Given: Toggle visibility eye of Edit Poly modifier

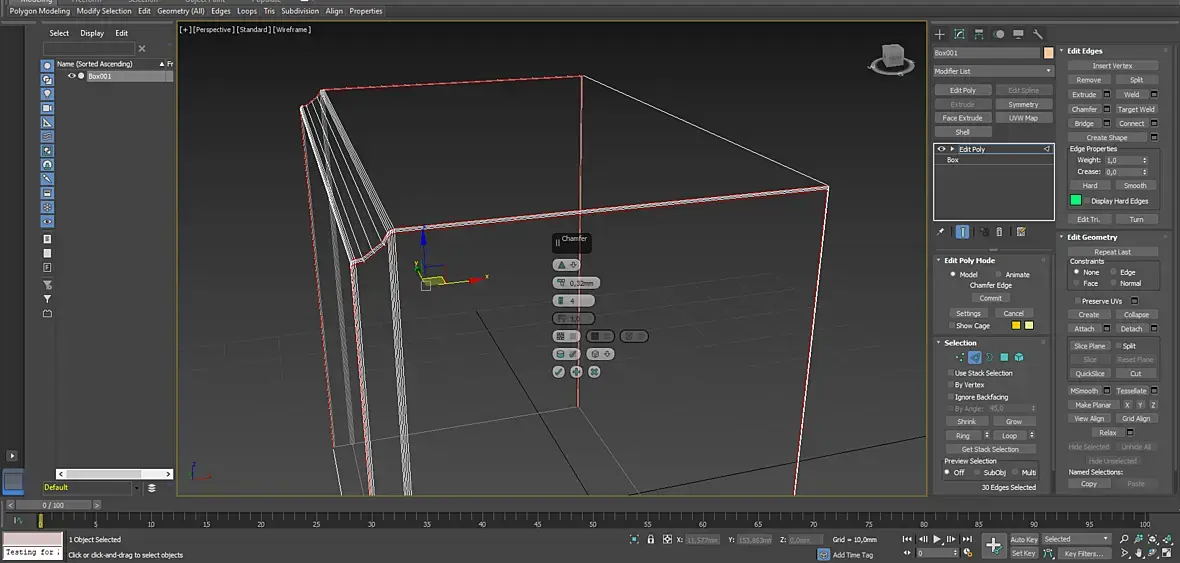Looking at the screenshot, I should [x=941, y=149].
